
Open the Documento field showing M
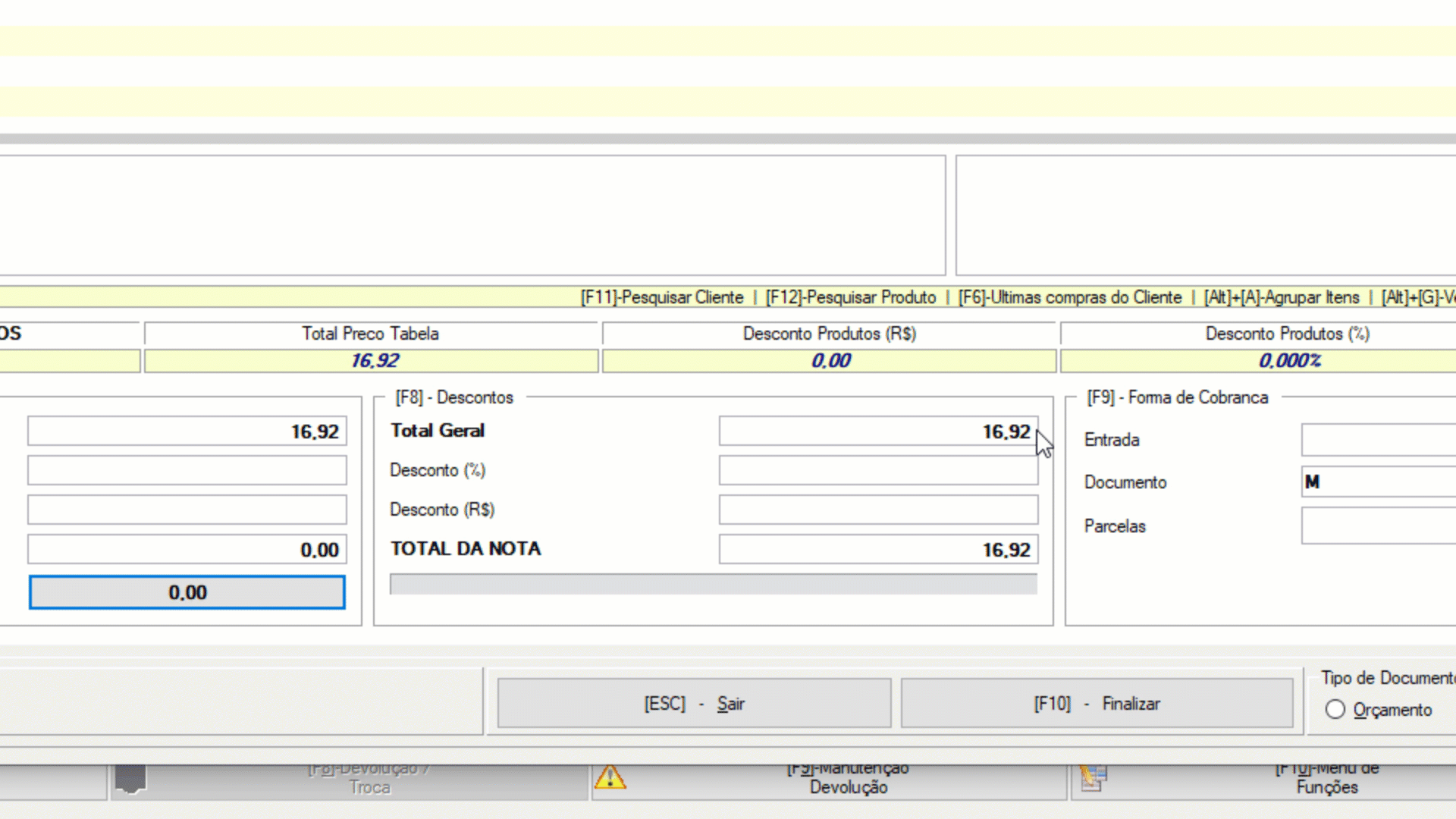click(x=1377, y=482)
